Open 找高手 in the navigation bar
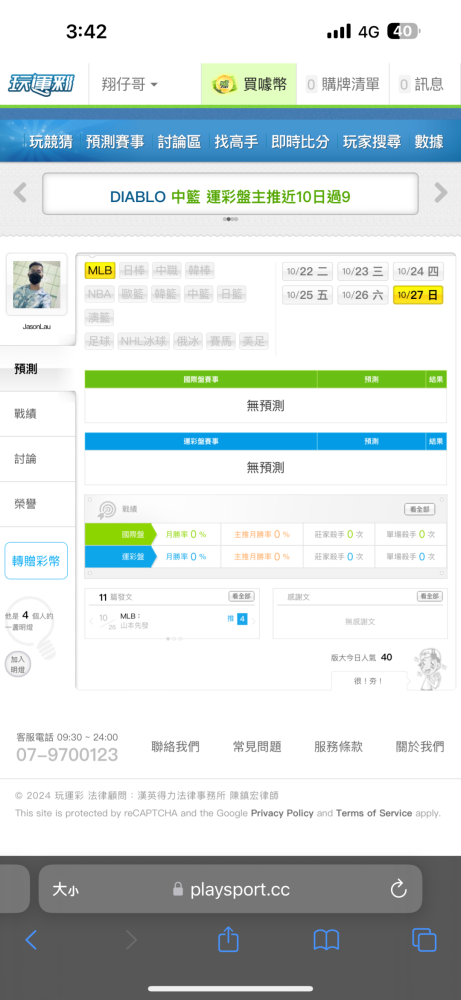Viewport: 461px width, 1000px height. click(236, 141)
